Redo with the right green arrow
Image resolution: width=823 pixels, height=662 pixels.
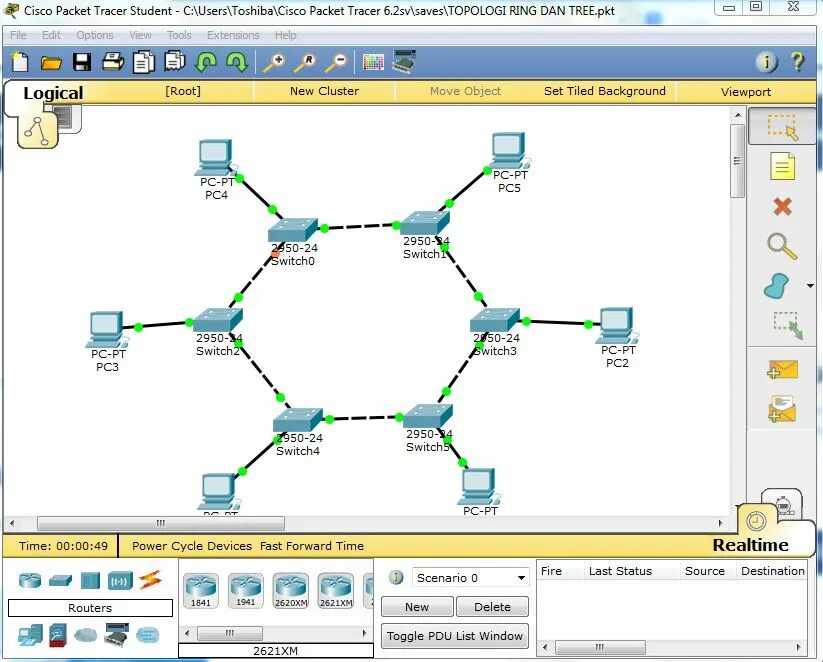pyautogui.click(x=237, y=62)
